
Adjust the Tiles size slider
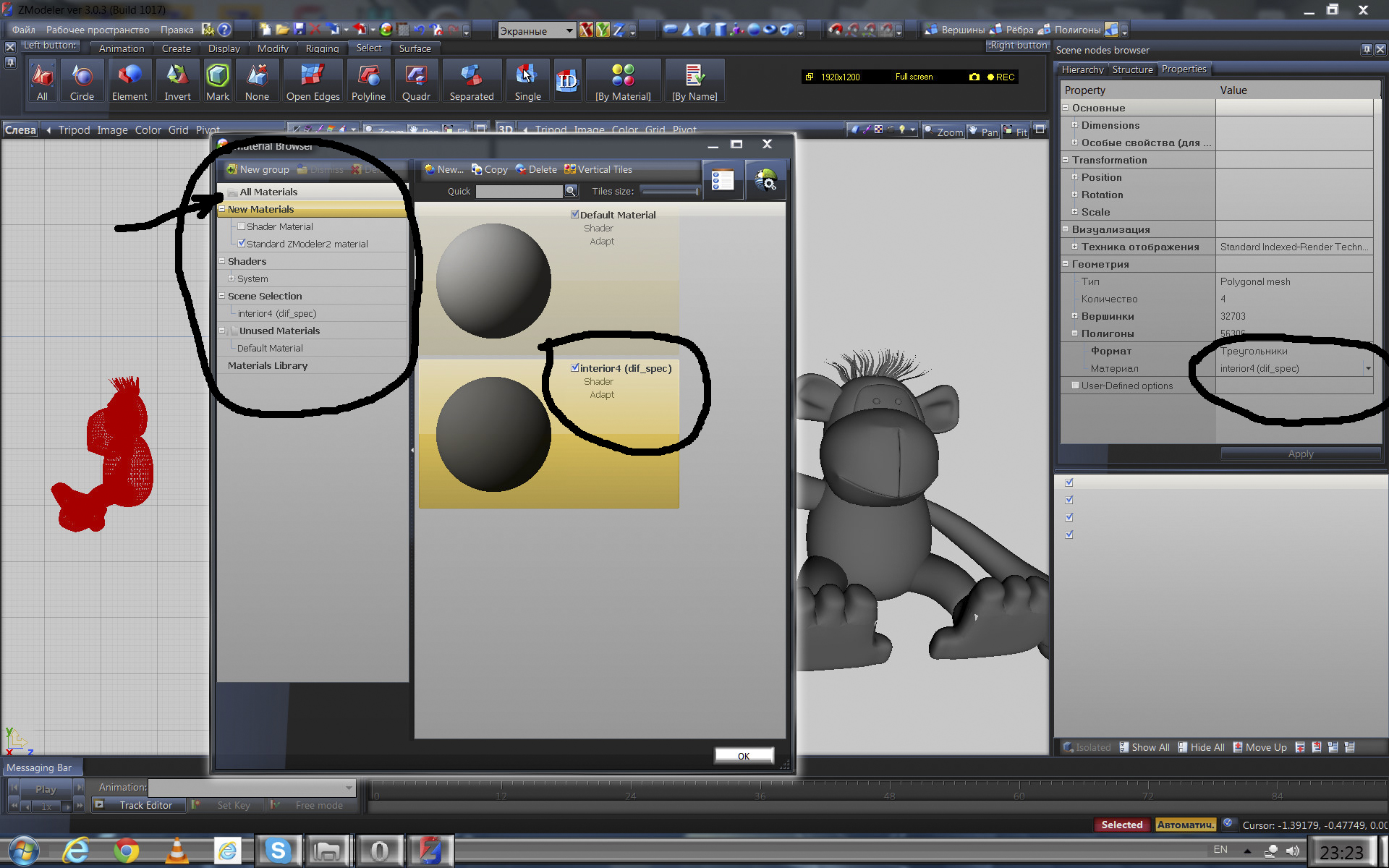coord(670,191)
